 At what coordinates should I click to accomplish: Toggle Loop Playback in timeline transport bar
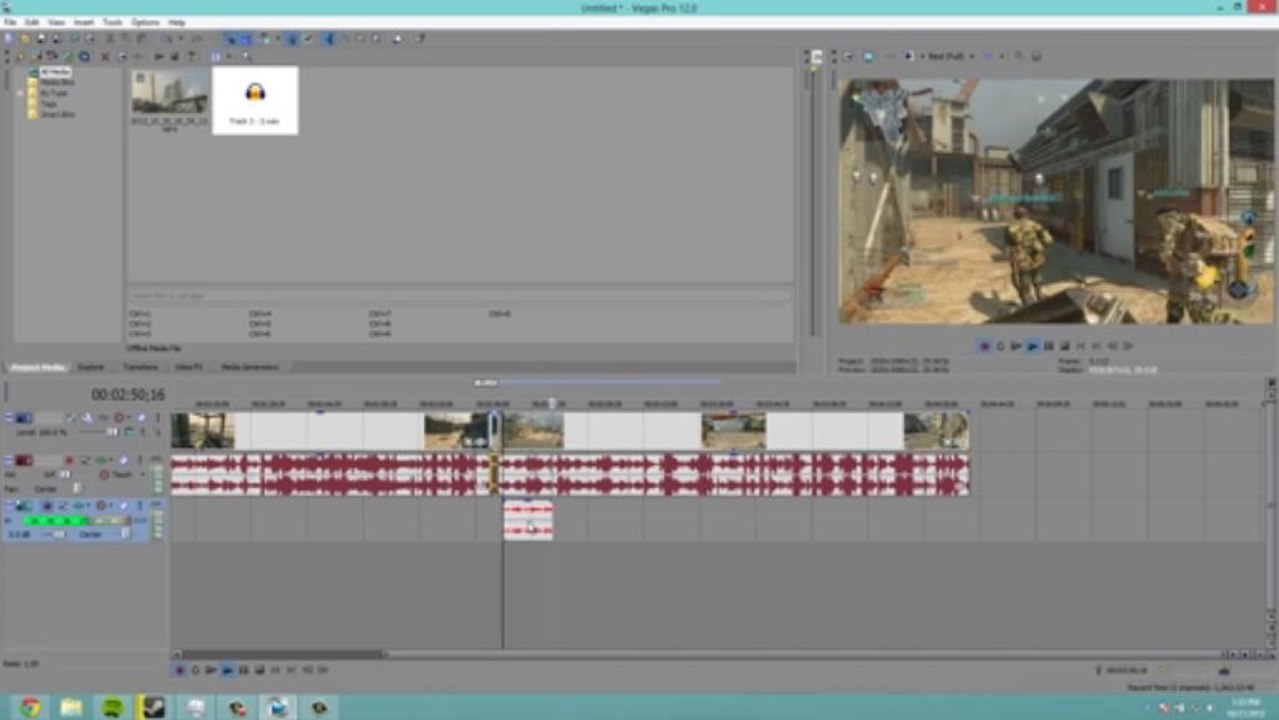point(195,670)
